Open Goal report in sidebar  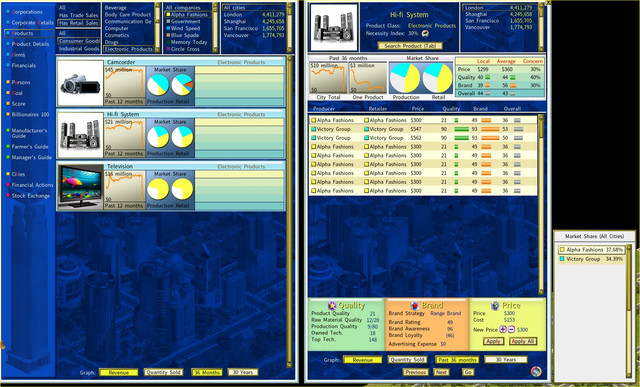coord(17,93)
